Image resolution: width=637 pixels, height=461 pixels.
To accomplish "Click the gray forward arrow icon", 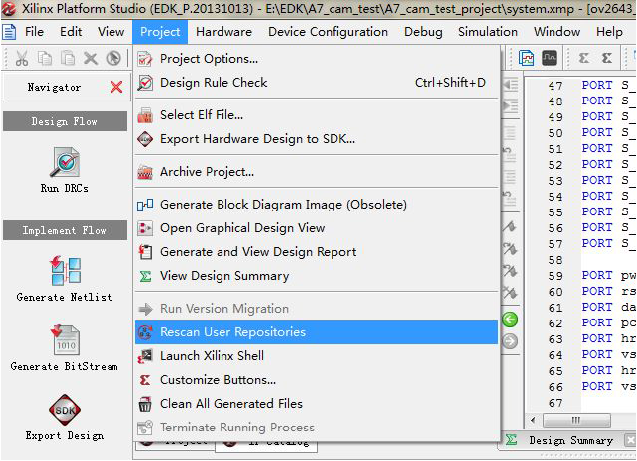I will pos(510,341).
